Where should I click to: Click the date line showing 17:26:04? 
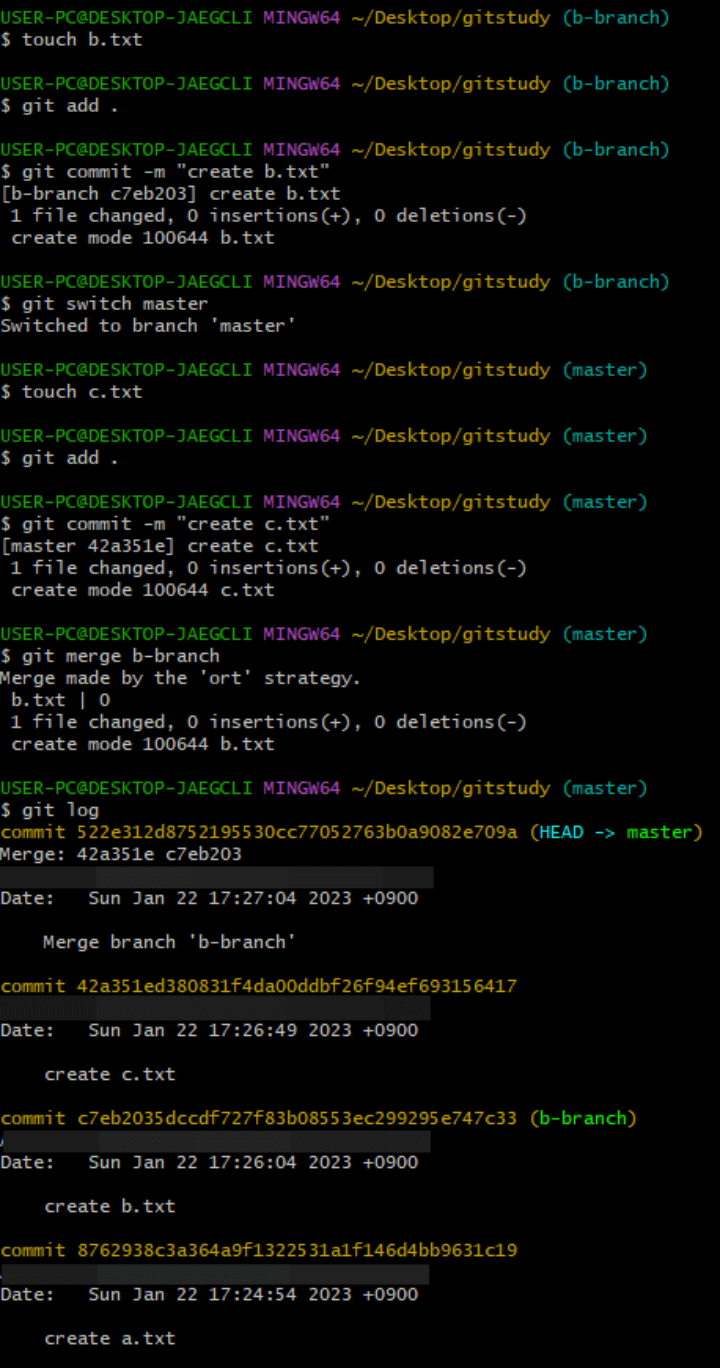point(209,1162)
